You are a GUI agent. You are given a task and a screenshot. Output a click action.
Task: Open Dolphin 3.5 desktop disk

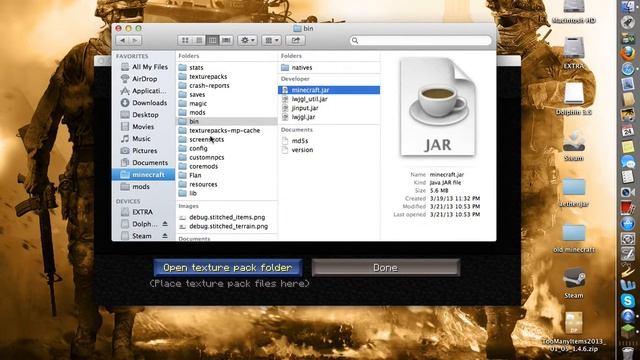(x=573, y=98)
